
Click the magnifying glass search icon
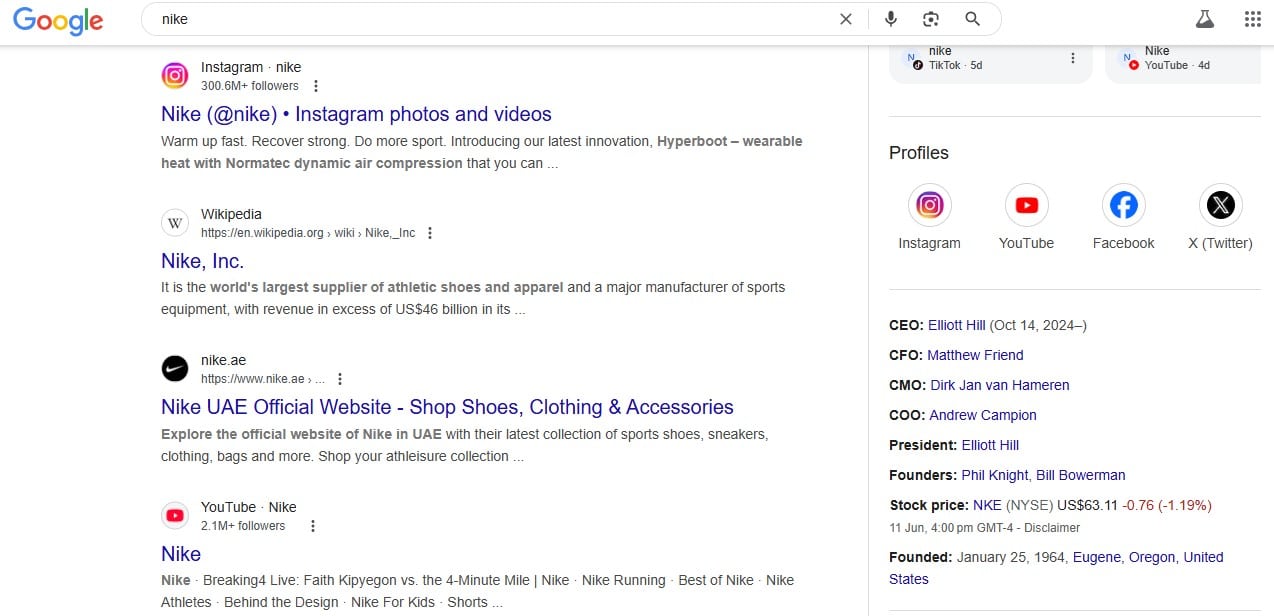tap(972, 19)
